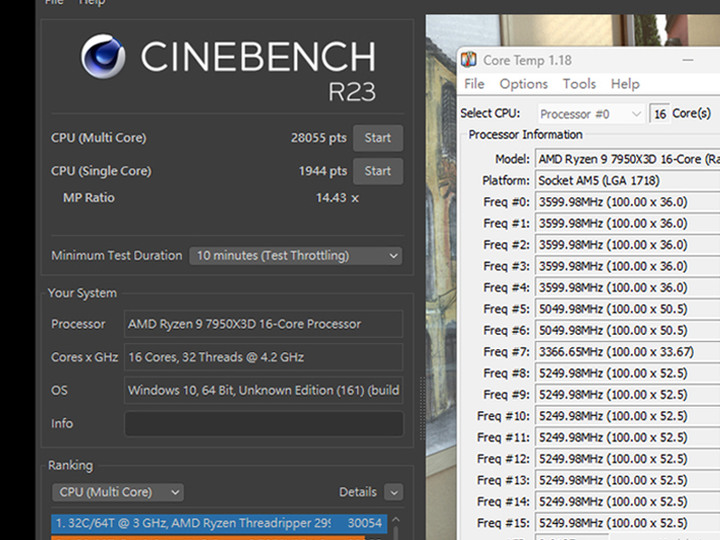Open Core Temp Tools menu
The image size is (720, 540).
pyautogui.click(x=579, y=84)
